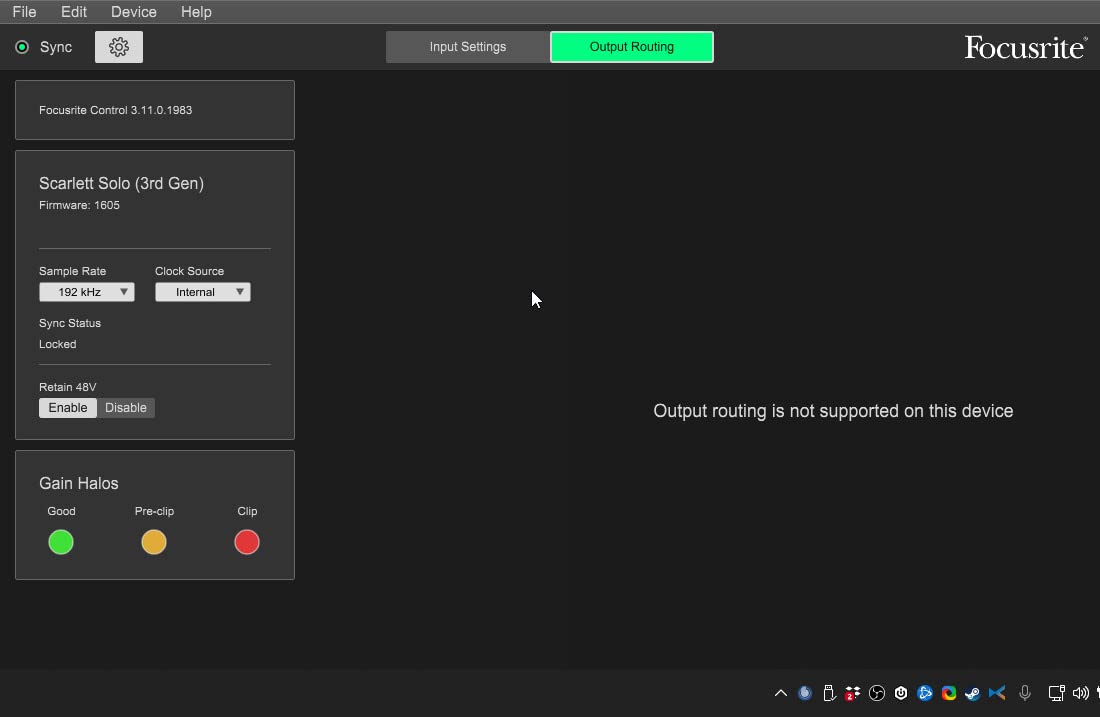Open the Edit menu
1100x717 pixels.
tap(74, 12)
